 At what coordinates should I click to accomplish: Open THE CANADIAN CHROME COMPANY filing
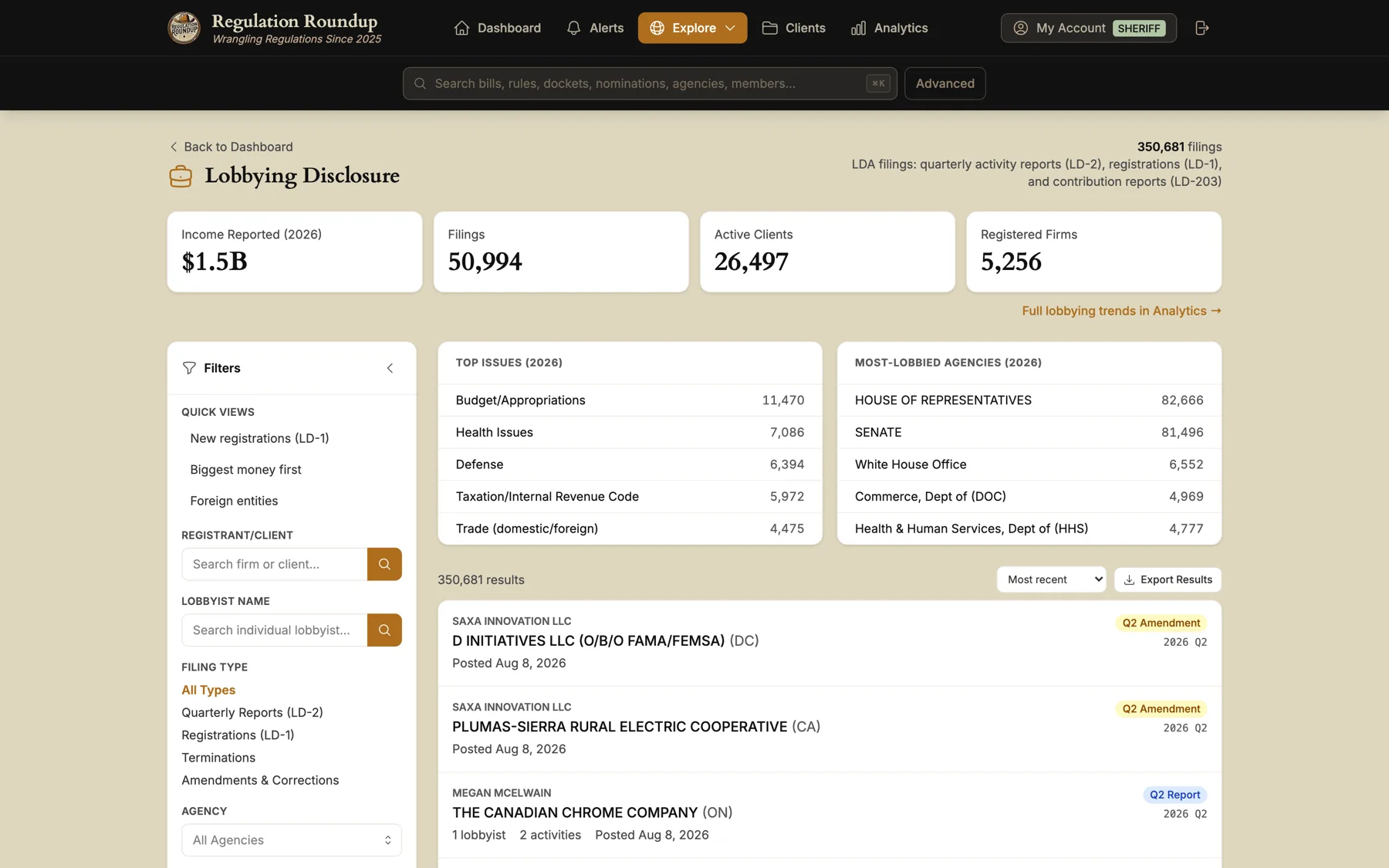[x=830, y=815]
